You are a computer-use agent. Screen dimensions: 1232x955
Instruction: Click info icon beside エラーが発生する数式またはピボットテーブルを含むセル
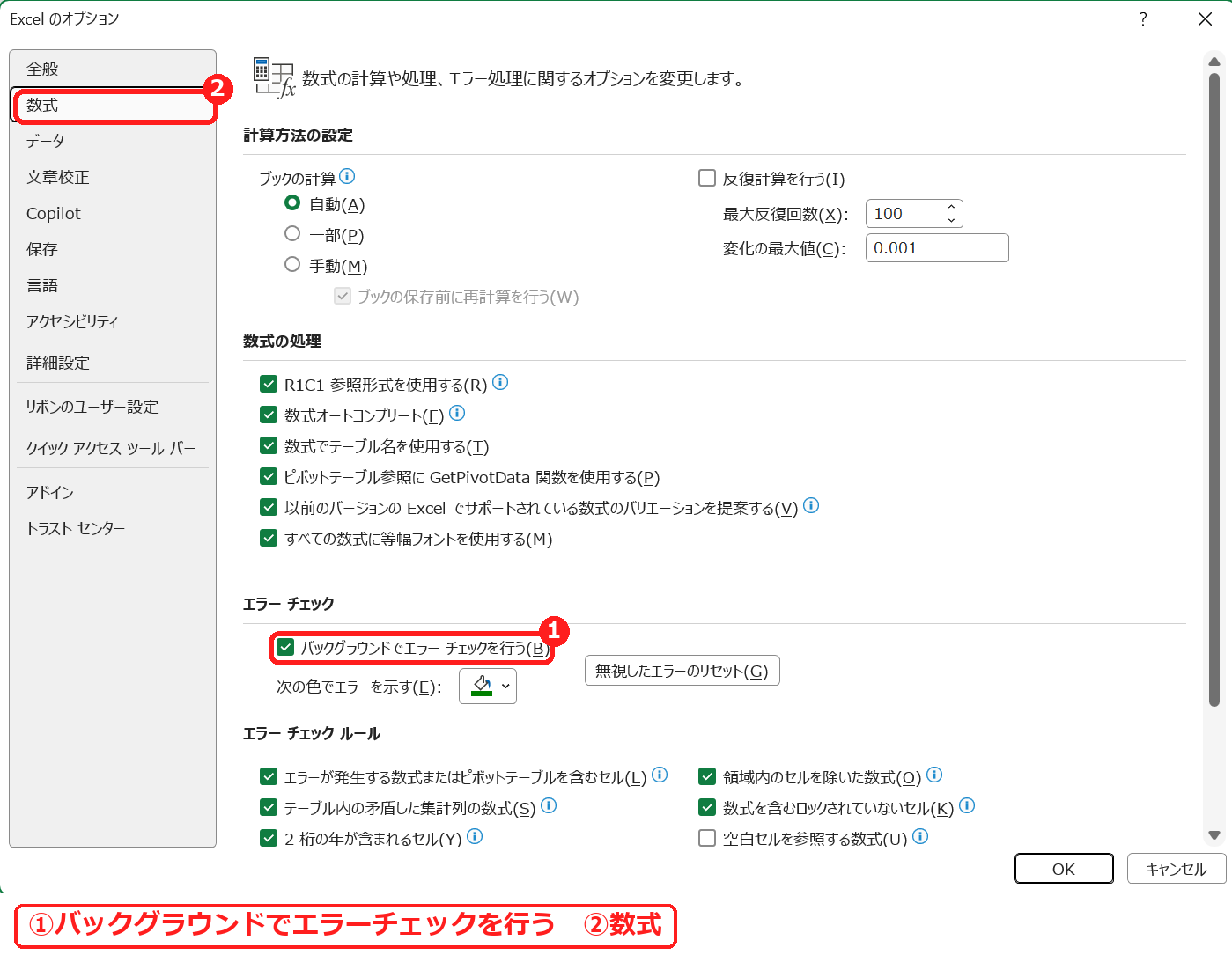[660, 775]
